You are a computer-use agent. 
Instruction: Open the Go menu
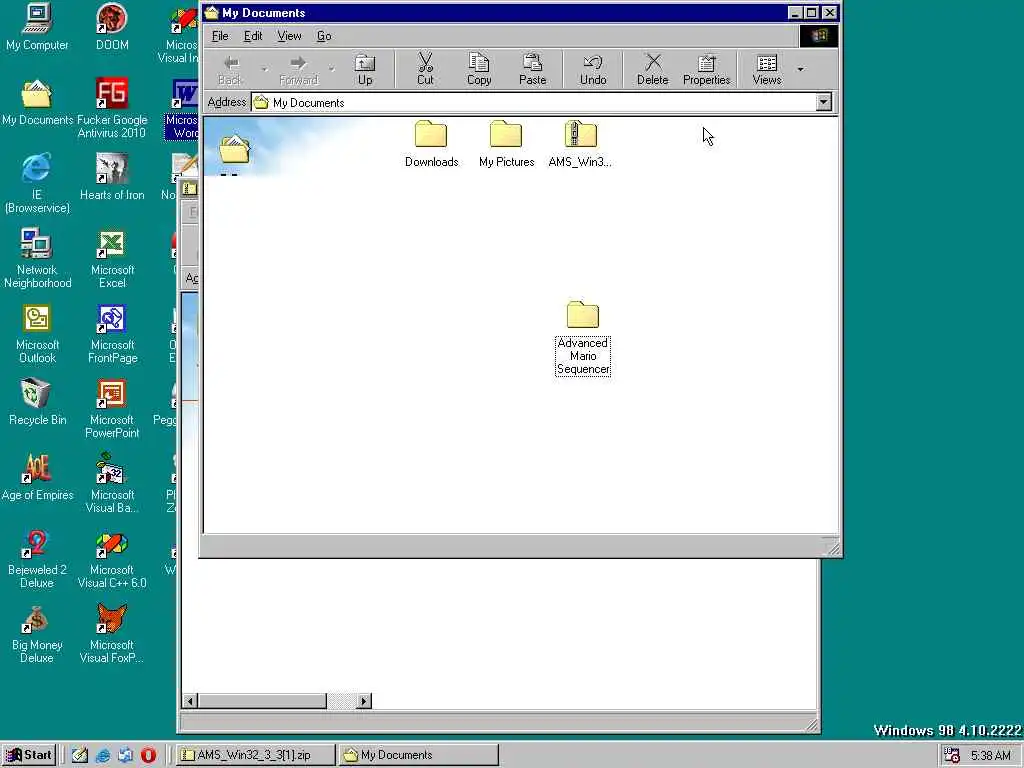(x=324, y=36)
